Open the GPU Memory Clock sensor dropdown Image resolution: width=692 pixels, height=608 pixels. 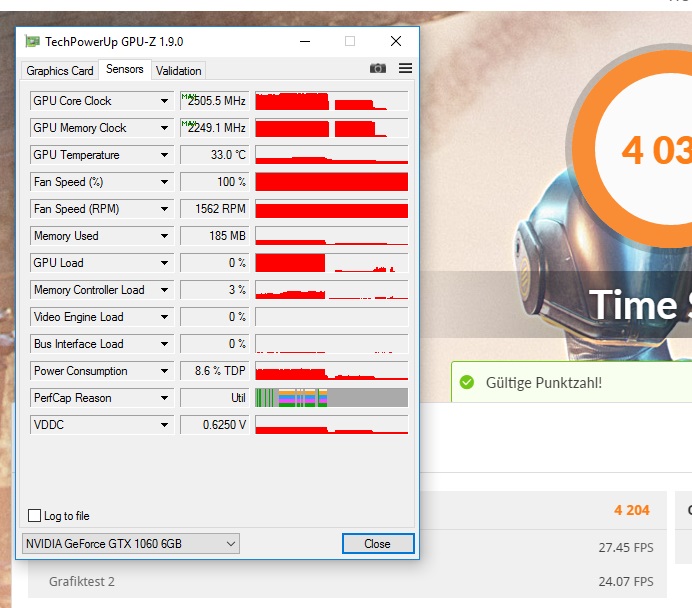tap(164, 128)
